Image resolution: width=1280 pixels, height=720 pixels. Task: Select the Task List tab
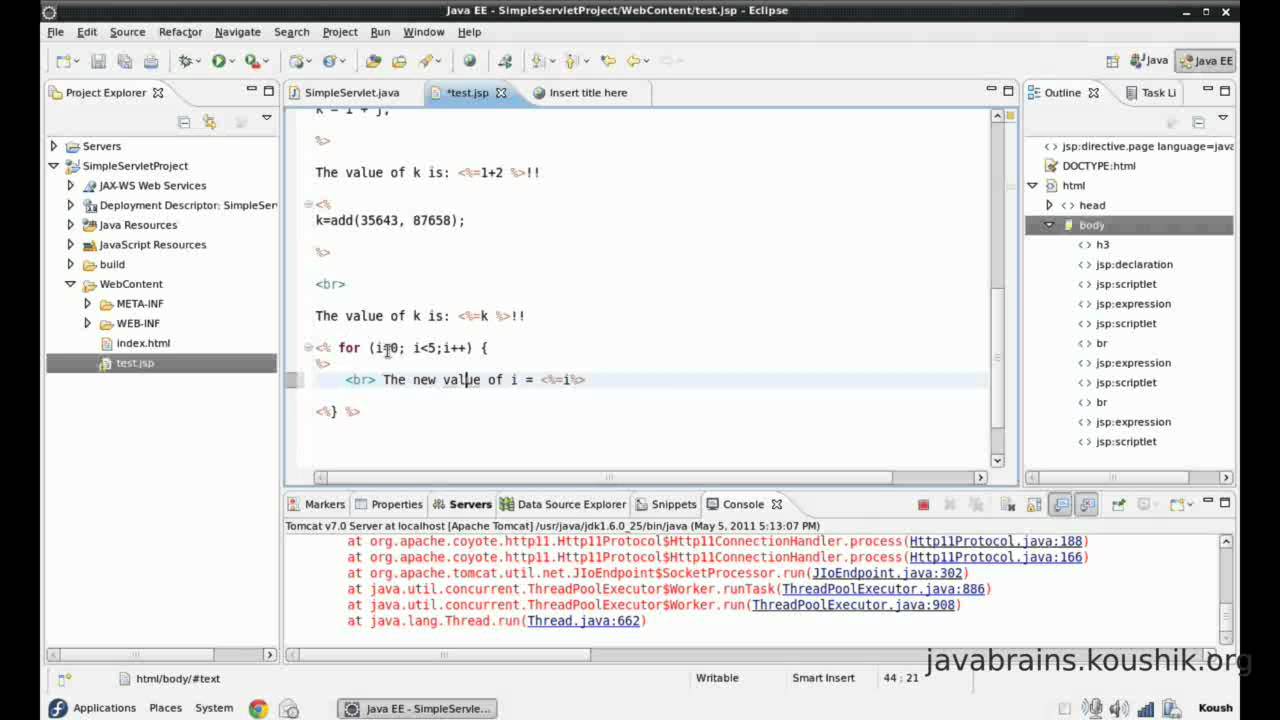(1150, 93)
